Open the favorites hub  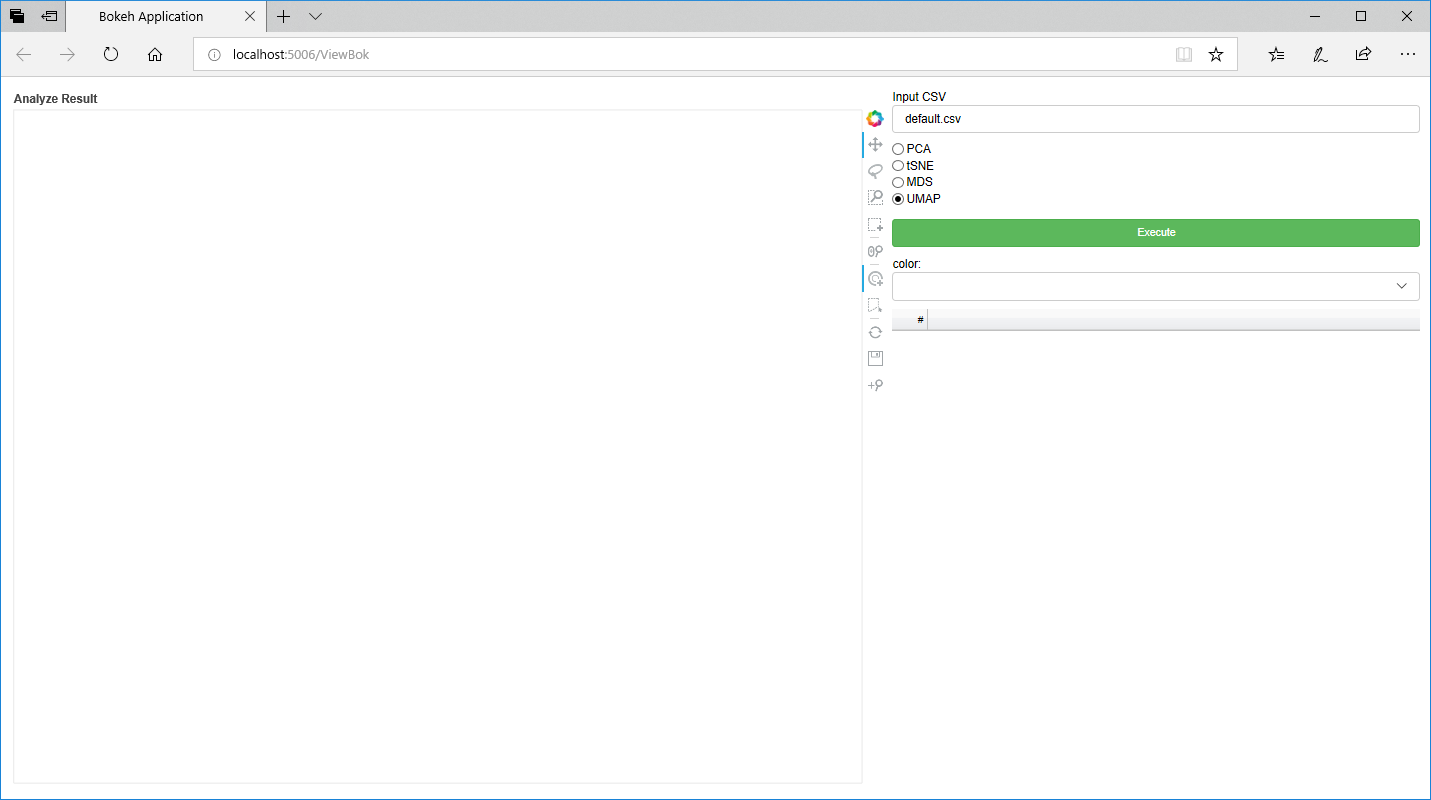[1277, 55]
